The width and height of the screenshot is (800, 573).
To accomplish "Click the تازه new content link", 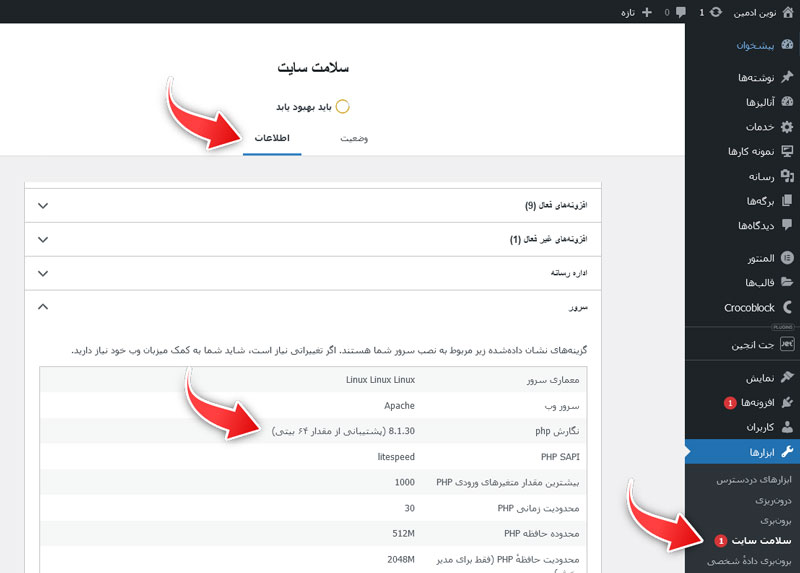I will coord(628,13).
